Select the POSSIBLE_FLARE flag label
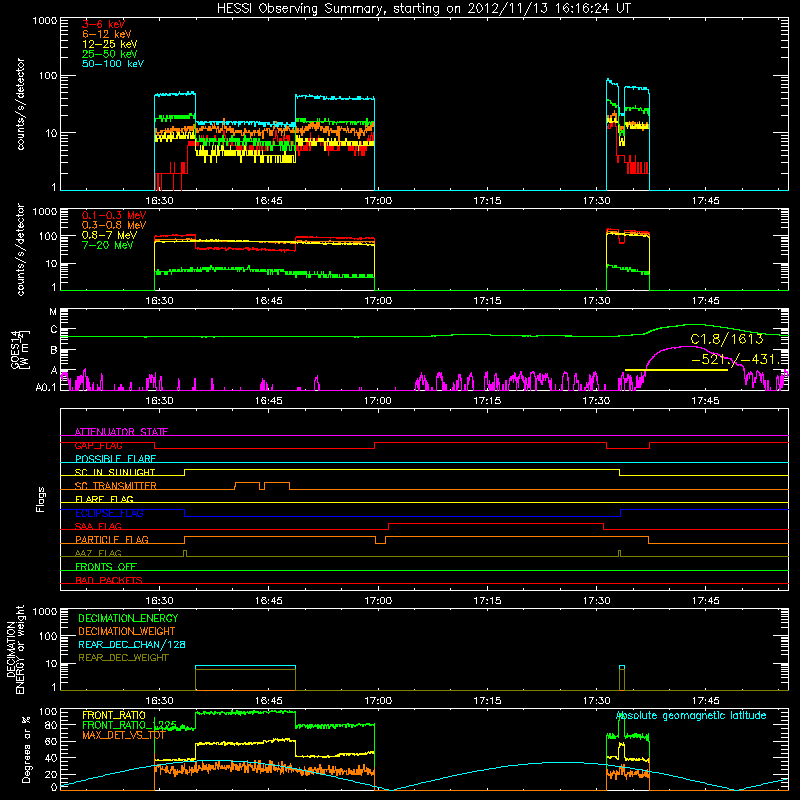 coord(115,459)
